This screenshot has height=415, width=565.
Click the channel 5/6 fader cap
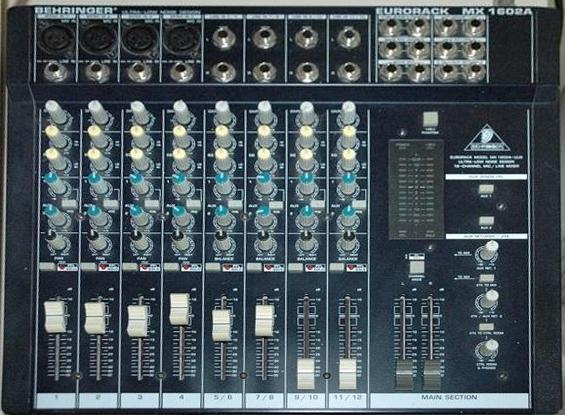pyautogui.click(x=222, y=325)
